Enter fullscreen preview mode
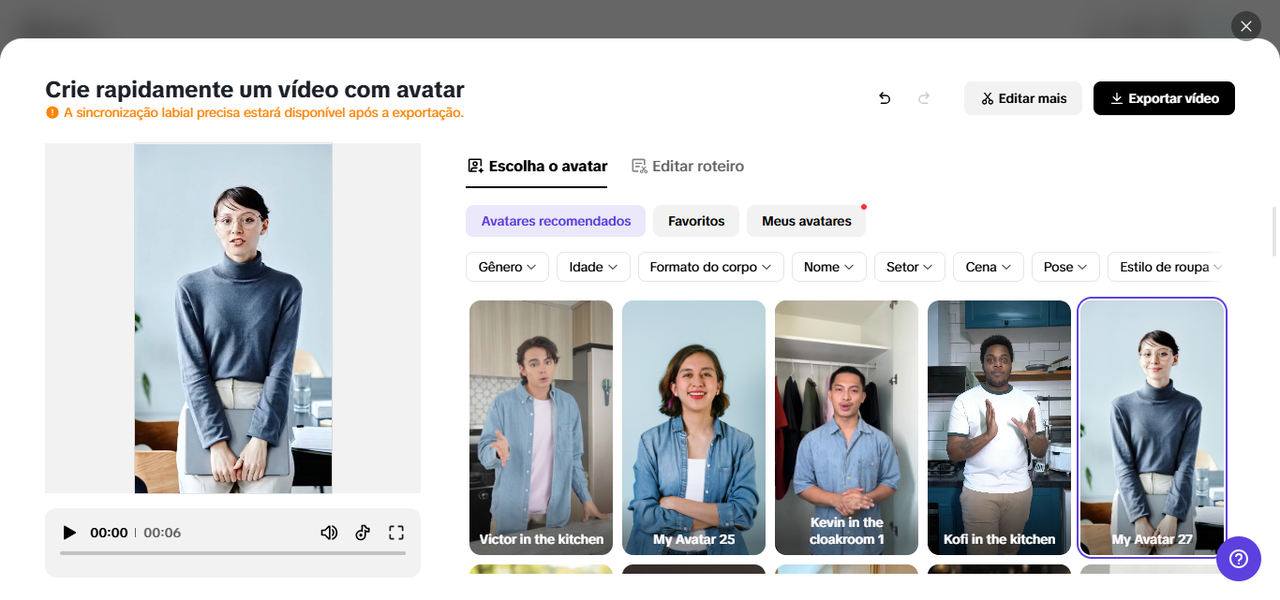This screenshot has height=600, width=1280. point(396,533)
